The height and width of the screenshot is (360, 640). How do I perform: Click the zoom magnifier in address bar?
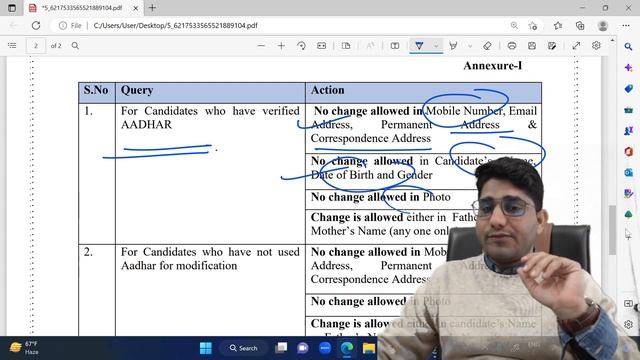click(514, 25)
